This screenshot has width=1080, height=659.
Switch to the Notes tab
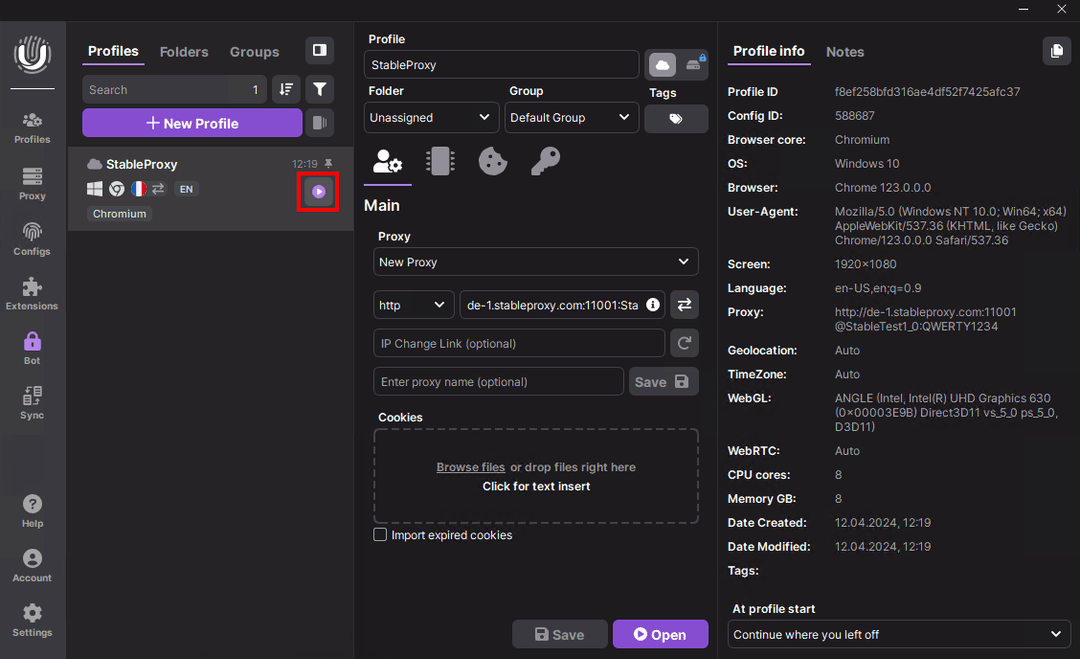point(845,52)
